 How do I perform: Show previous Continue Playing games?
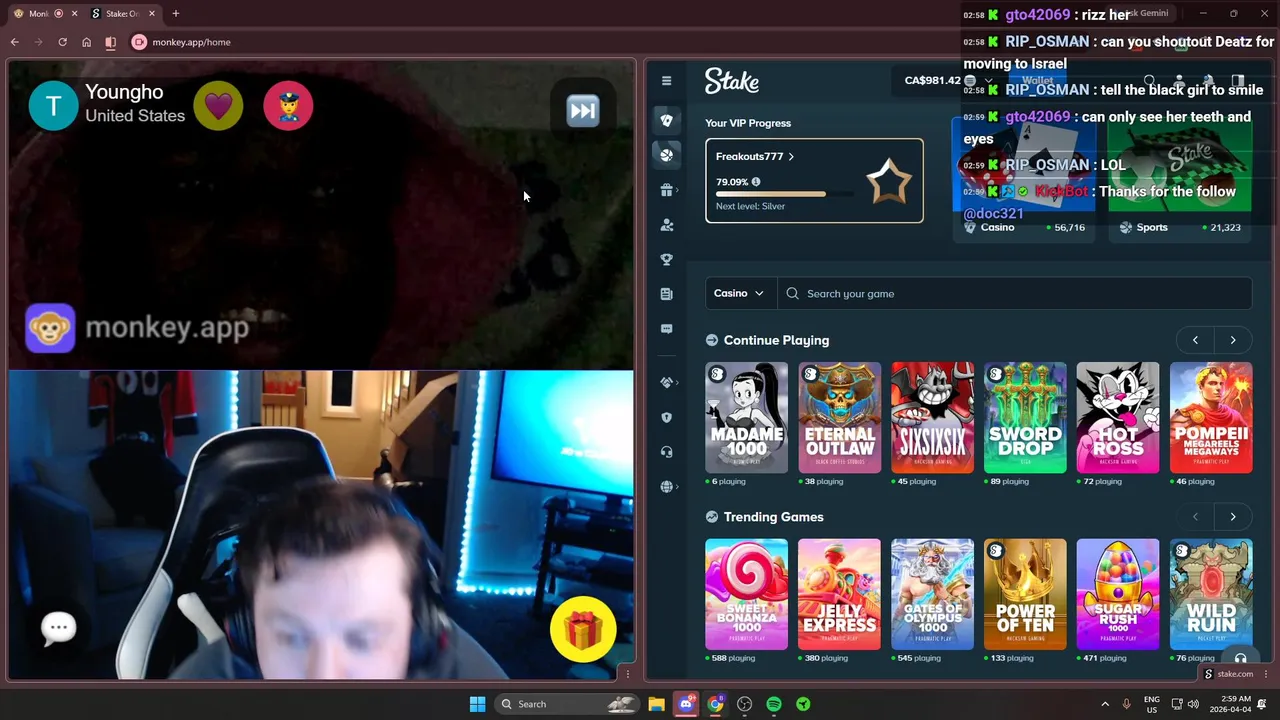[1195, 340]
